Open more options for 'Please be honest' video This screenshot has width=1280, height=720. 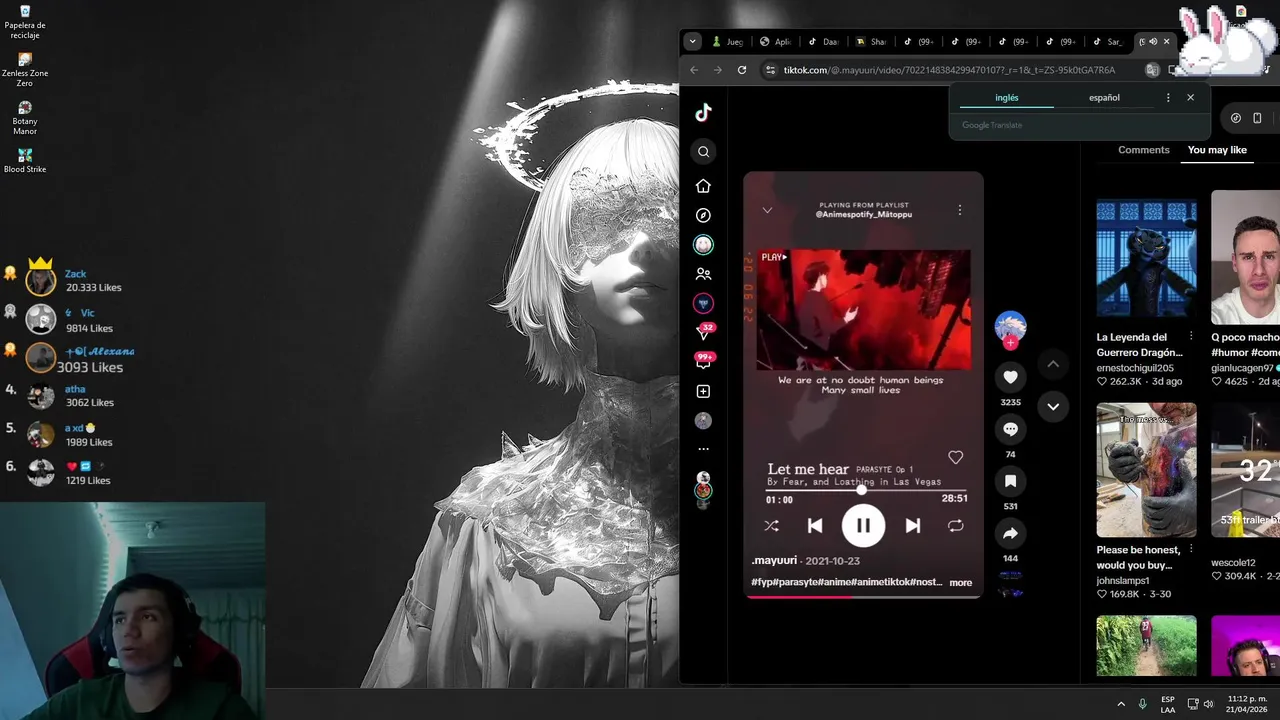(x=1190, y=550)
